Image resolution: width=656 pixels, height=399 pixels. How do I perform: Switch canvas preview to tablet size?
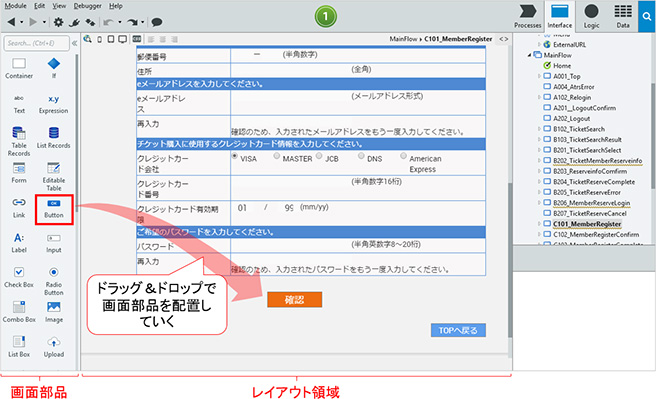pyautogui.click(x=110, y=39)
